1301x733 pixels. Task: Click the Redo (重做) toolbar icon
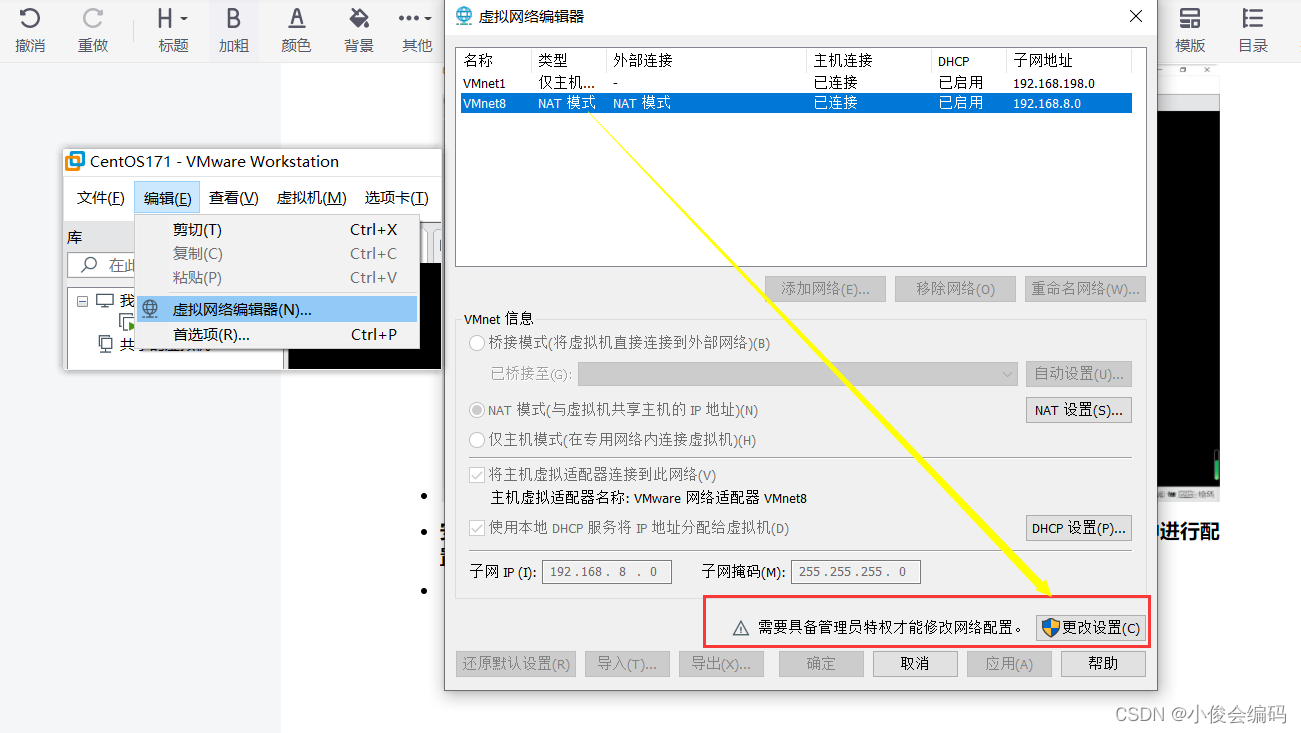tap(92, 18)
